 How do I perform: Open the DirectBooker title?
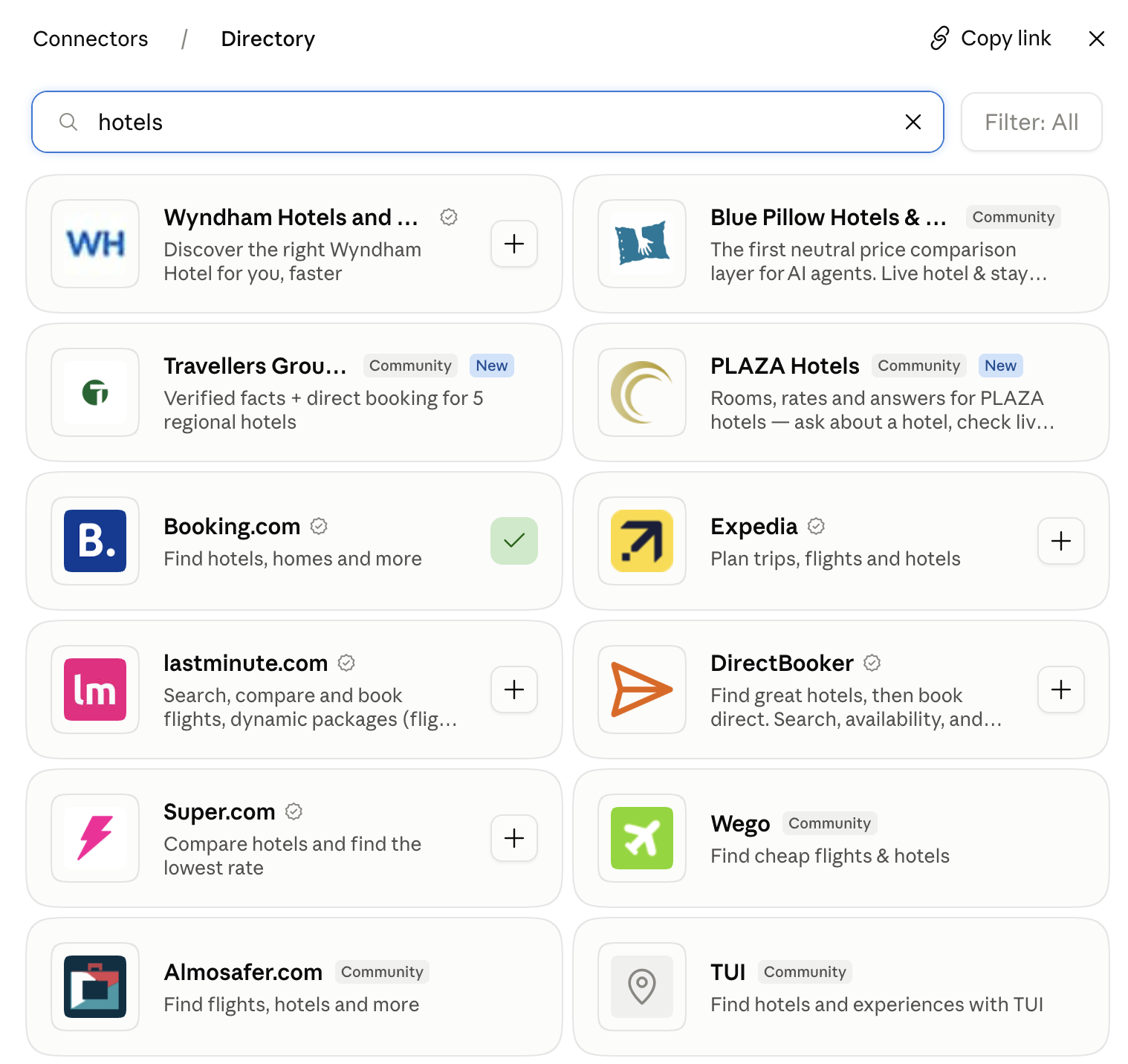(782, 663)
